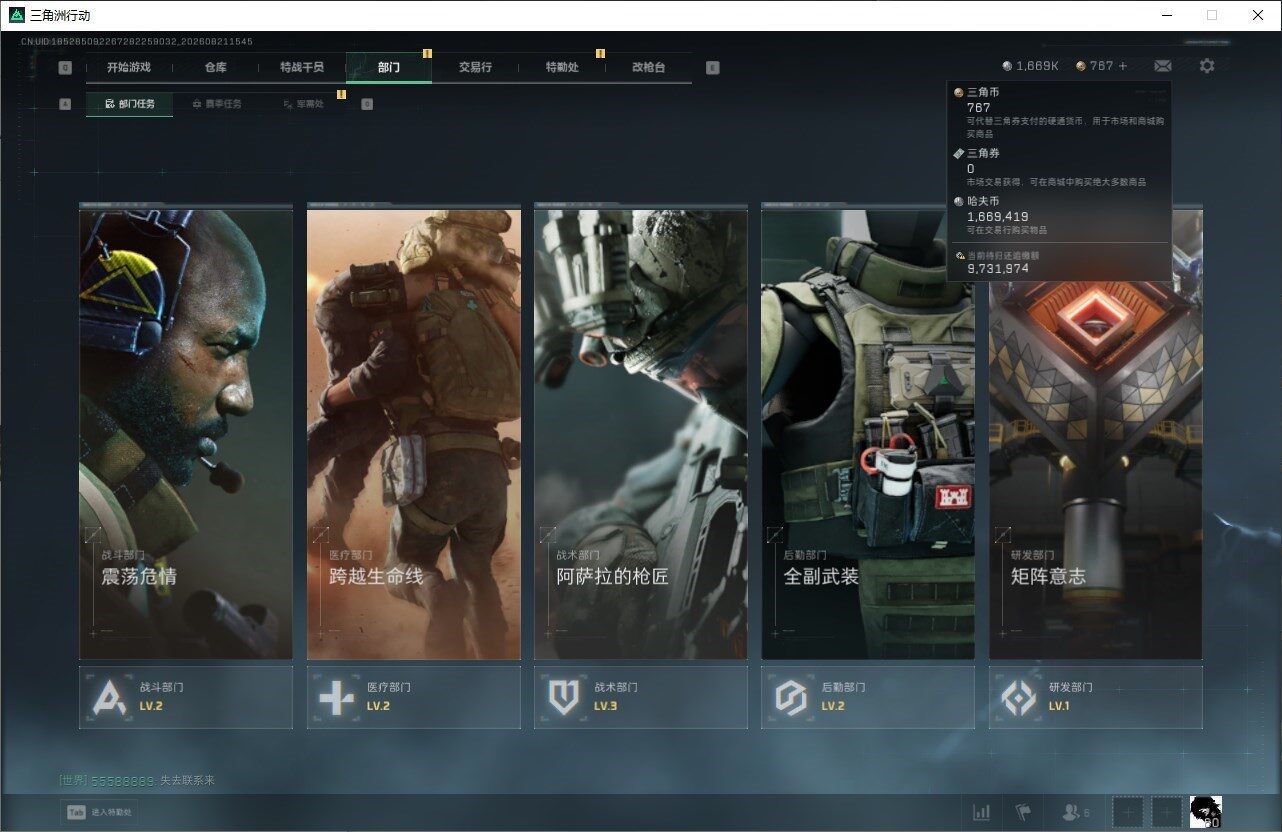Open the friends list icon showing 6

pos(1076,813)
